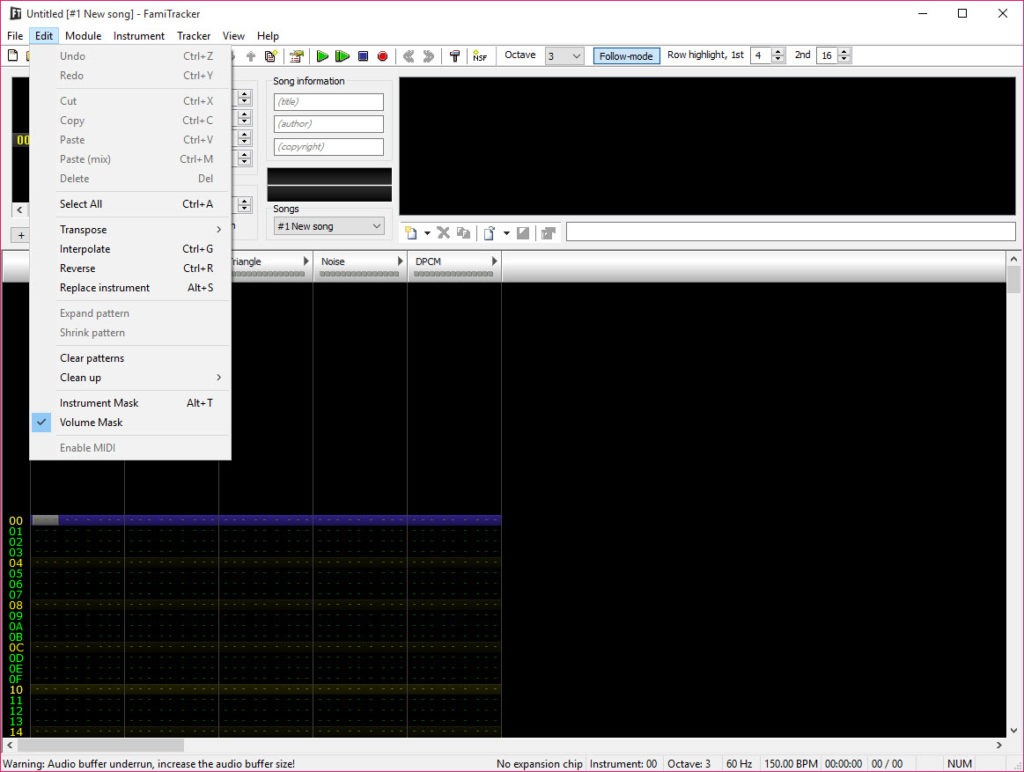The width and height of the screenshot is (1024, 772).
Task: Click the FamiTracker title bar app icon
Action: coord(15,13)
